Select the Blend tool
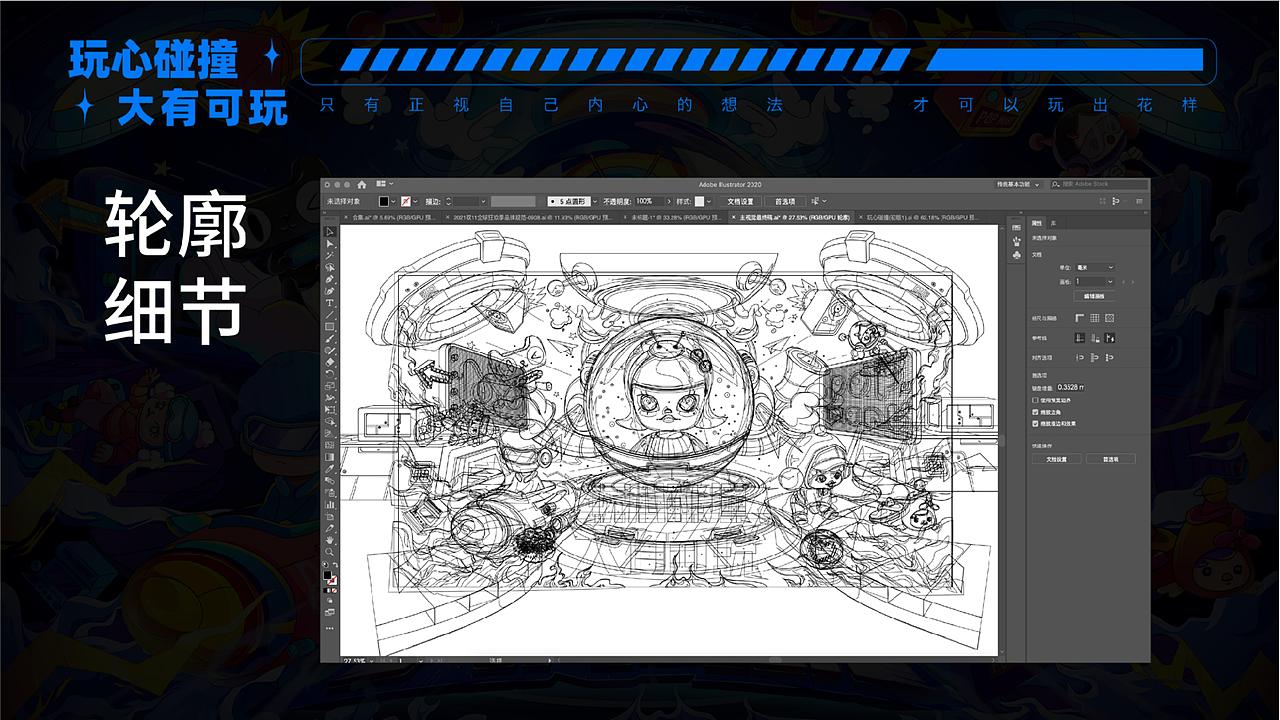 pyautogui.click(x=329, y=480)
